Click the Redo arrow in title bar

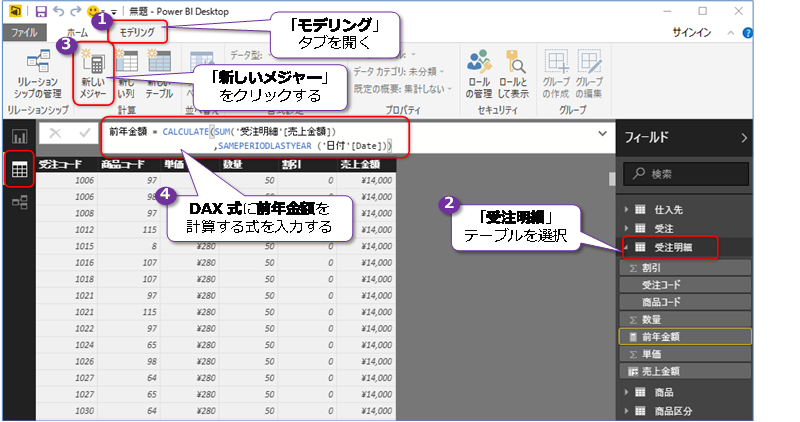coord(76,11)
